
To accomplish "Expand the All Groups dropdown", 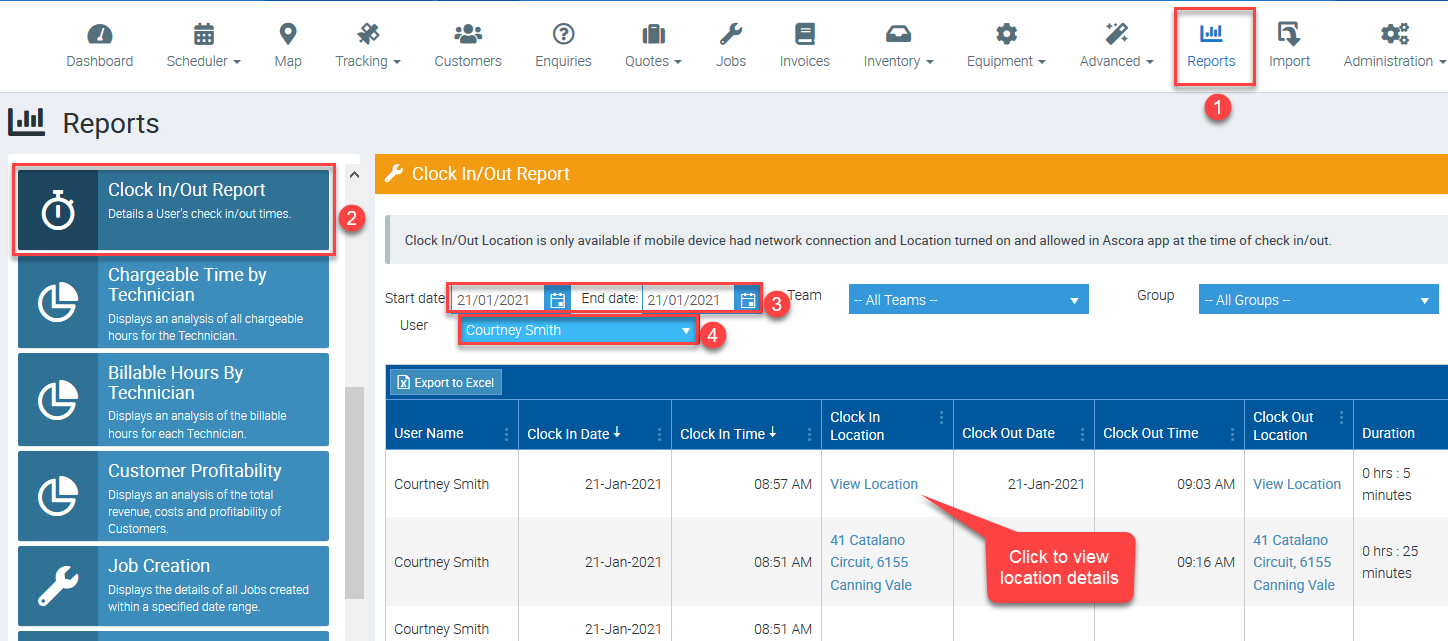I will click(1318, 300).
